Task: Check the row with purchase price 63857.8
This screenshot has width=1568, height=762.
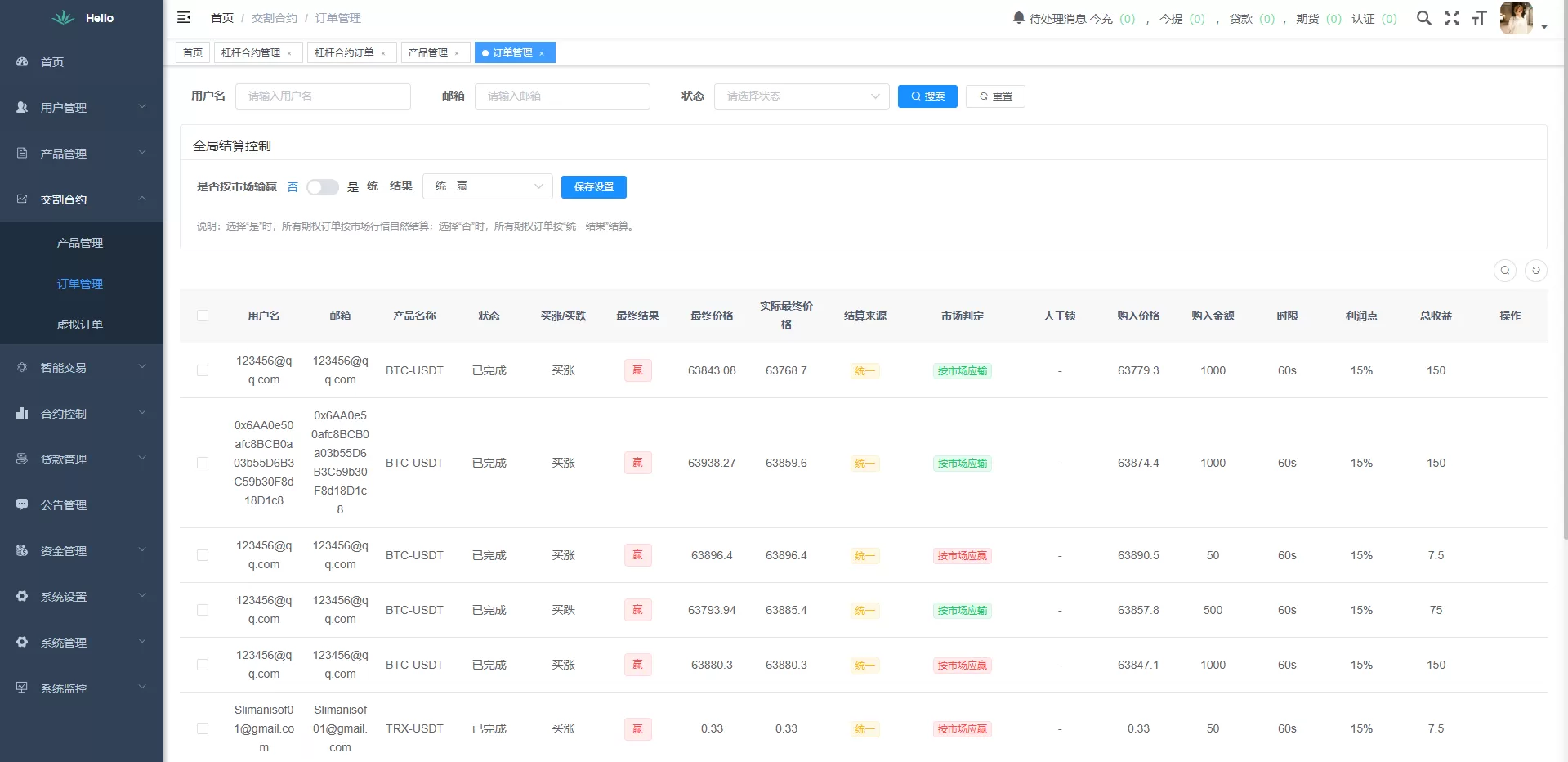Action: point(203,610)
